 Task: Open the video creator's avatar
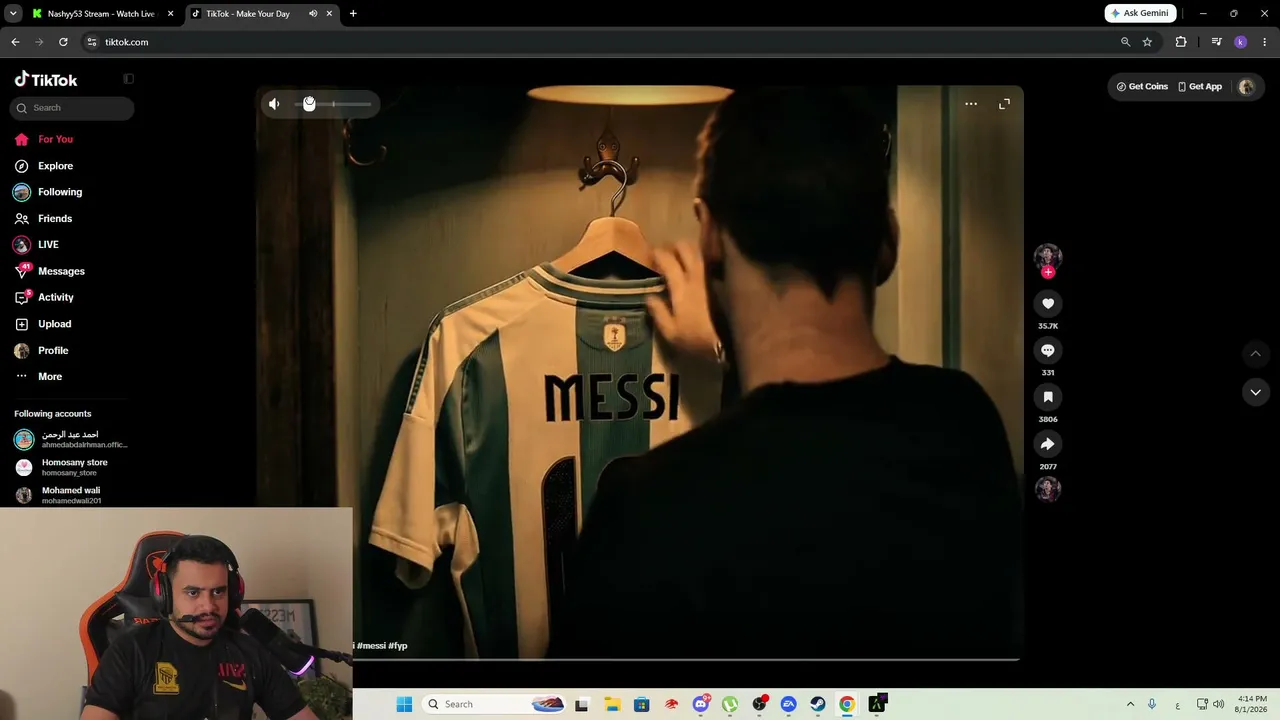tap(1048, 256)
